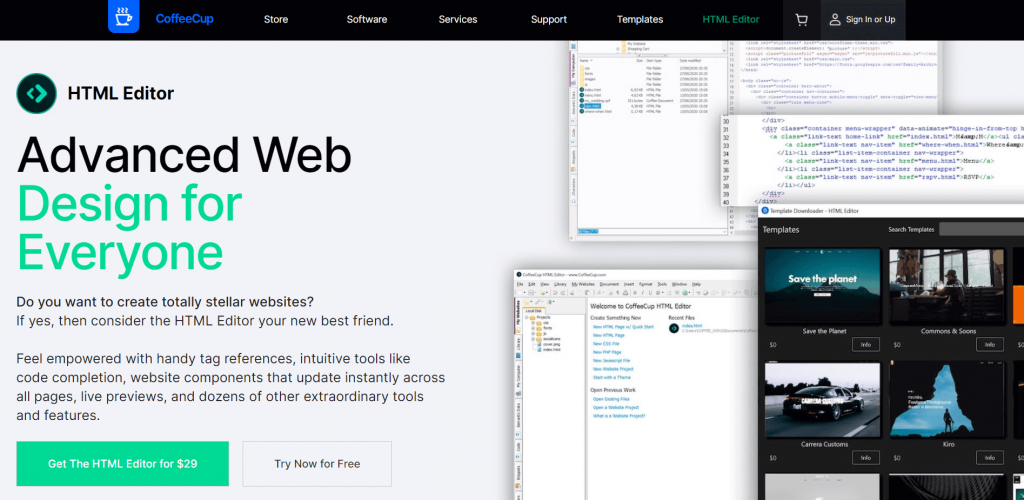Click Info button for Commons & Soons
The height and width of the screenshot is (500, 1024).
(x=989, y=345)
